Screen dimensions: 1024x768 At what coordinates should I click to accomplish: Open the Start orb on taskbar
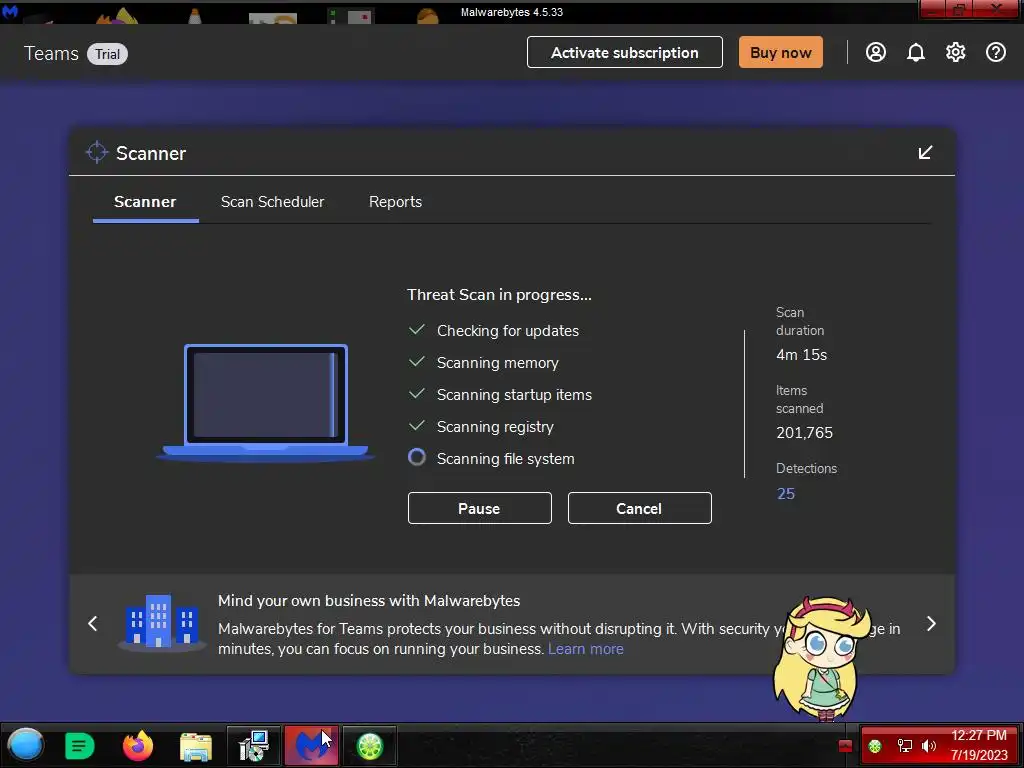pos(25,745)
